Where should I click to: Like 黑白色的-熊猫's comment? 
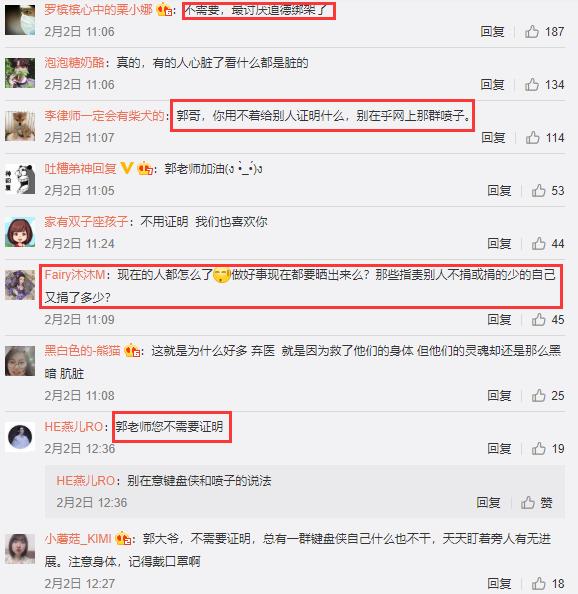(x=539, y=396)
